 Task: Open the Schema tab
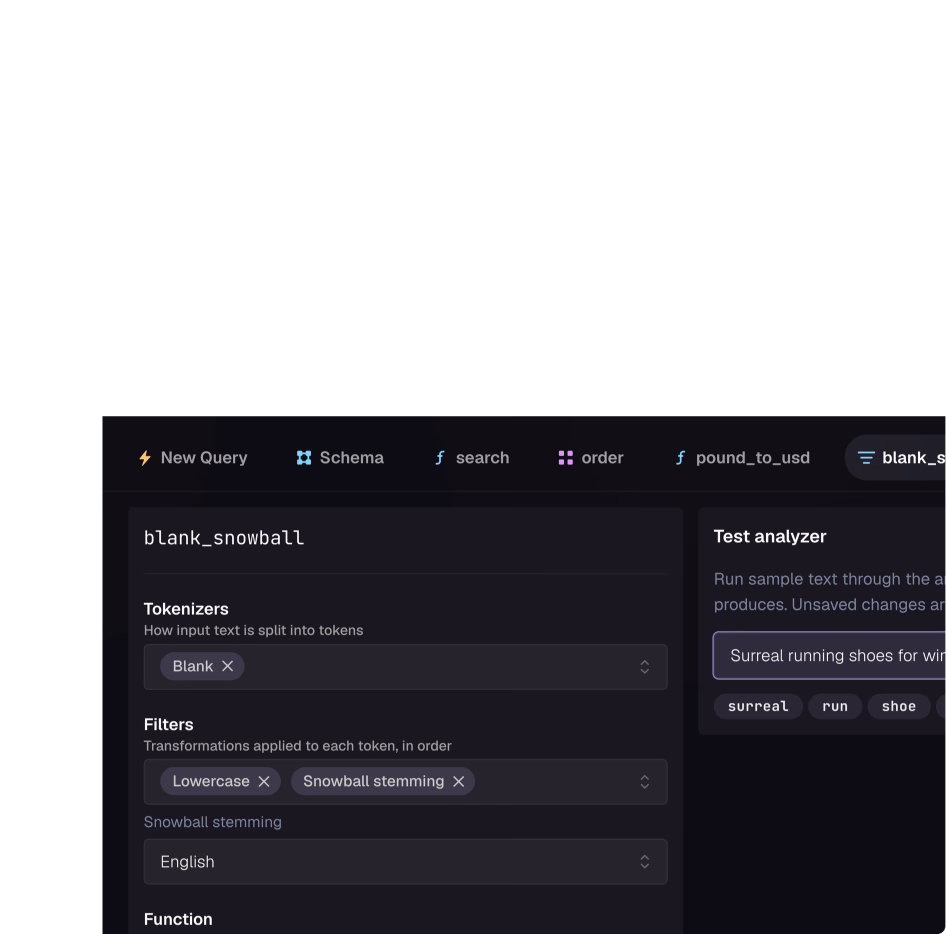tap(340, 458)
